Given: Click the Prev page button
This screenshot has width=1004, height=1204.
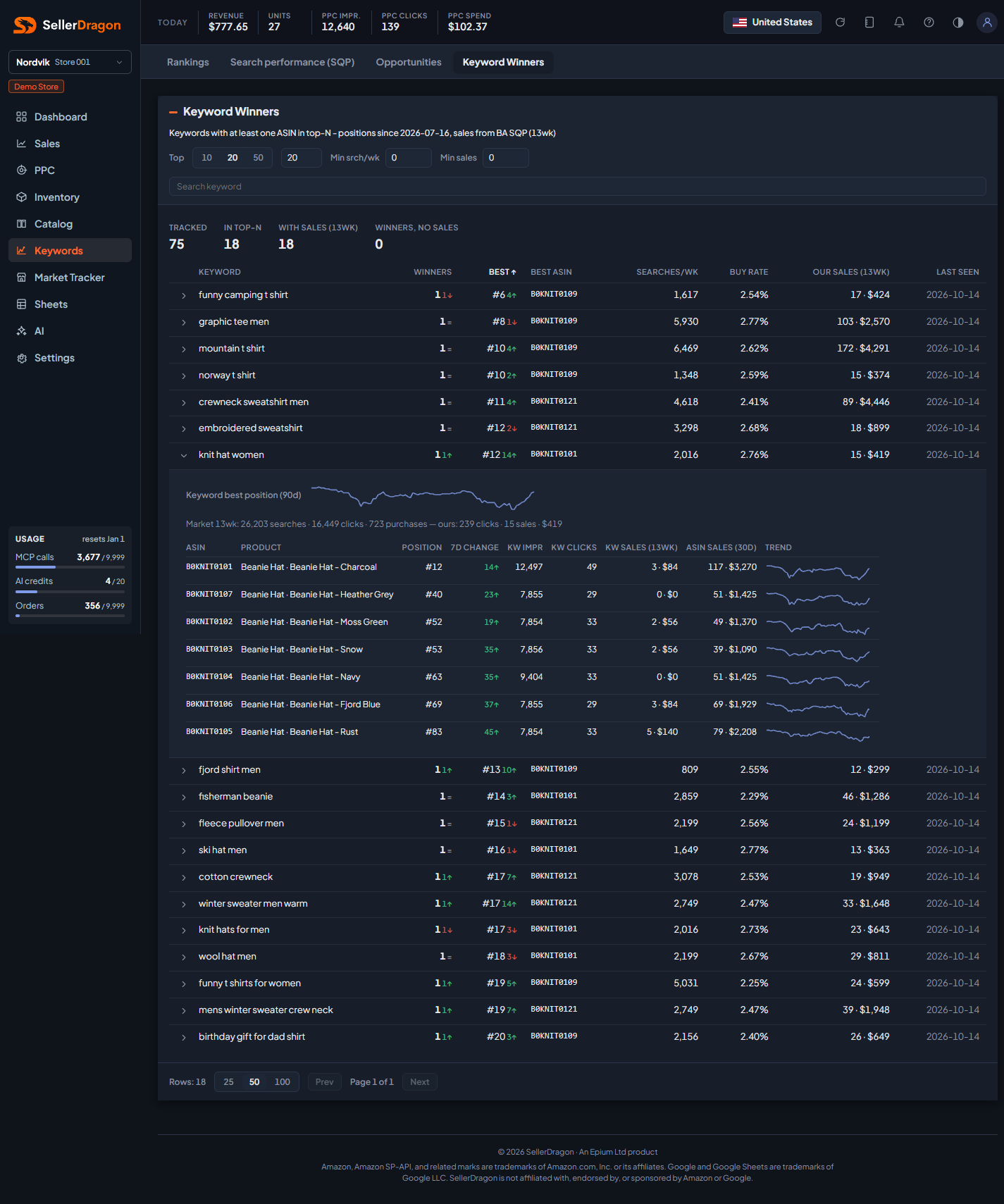Looking at the screenshot, I should tap(325, 1082).
